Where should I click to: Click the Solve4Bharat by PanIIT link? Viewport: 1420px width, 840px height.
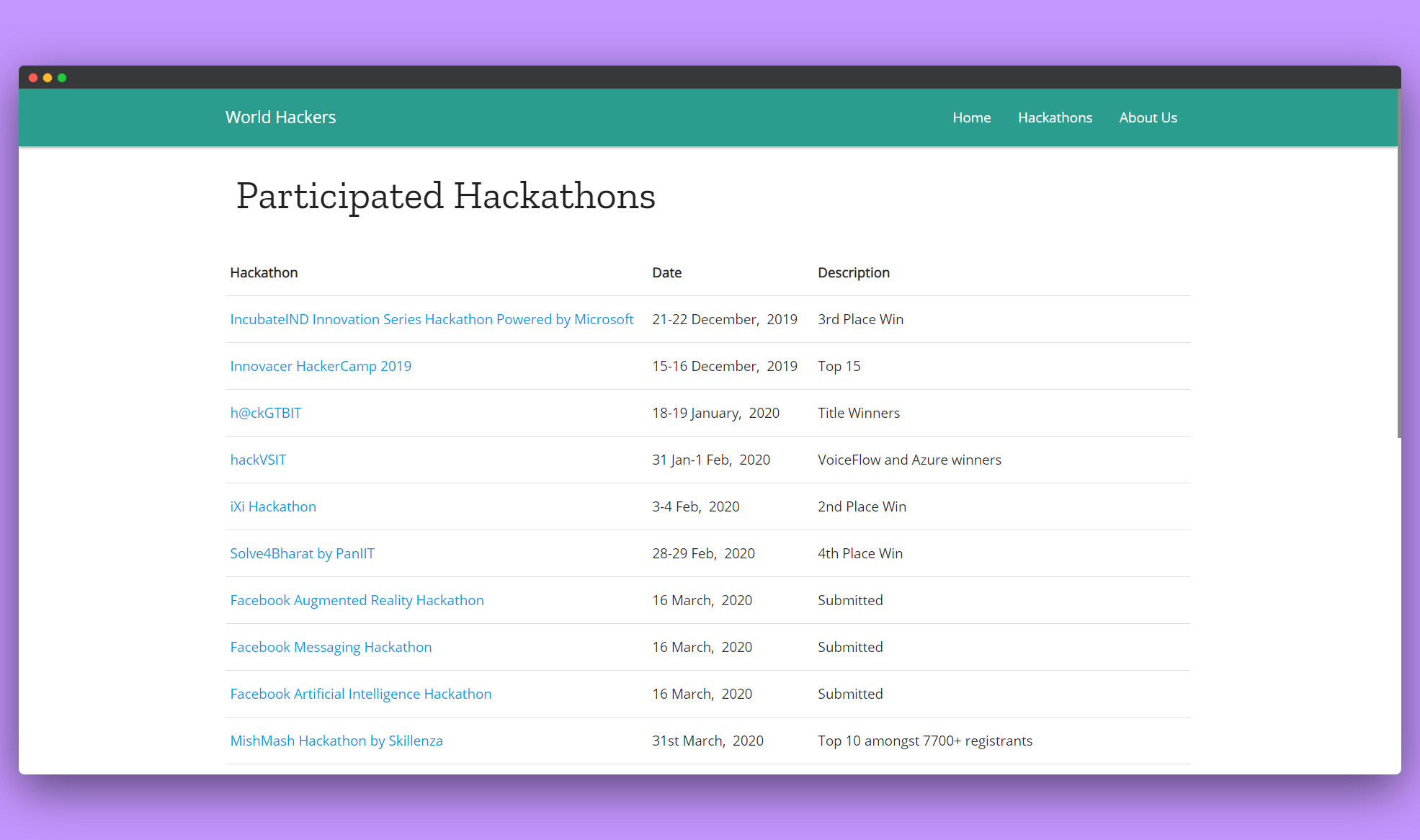point(302,553)
